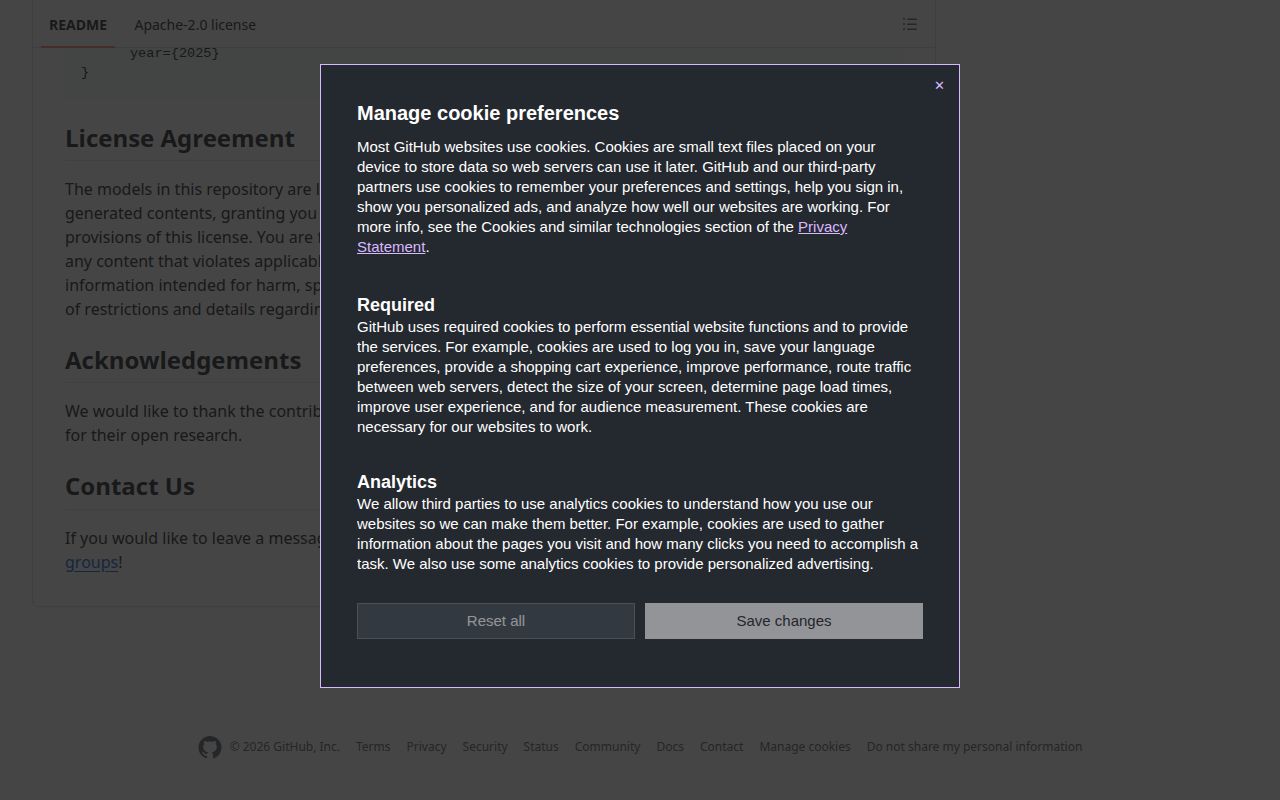The height and width of the screenshot is (800, 1280).
Task: Open the Terms footer link
Action: (x=373, y=747)
